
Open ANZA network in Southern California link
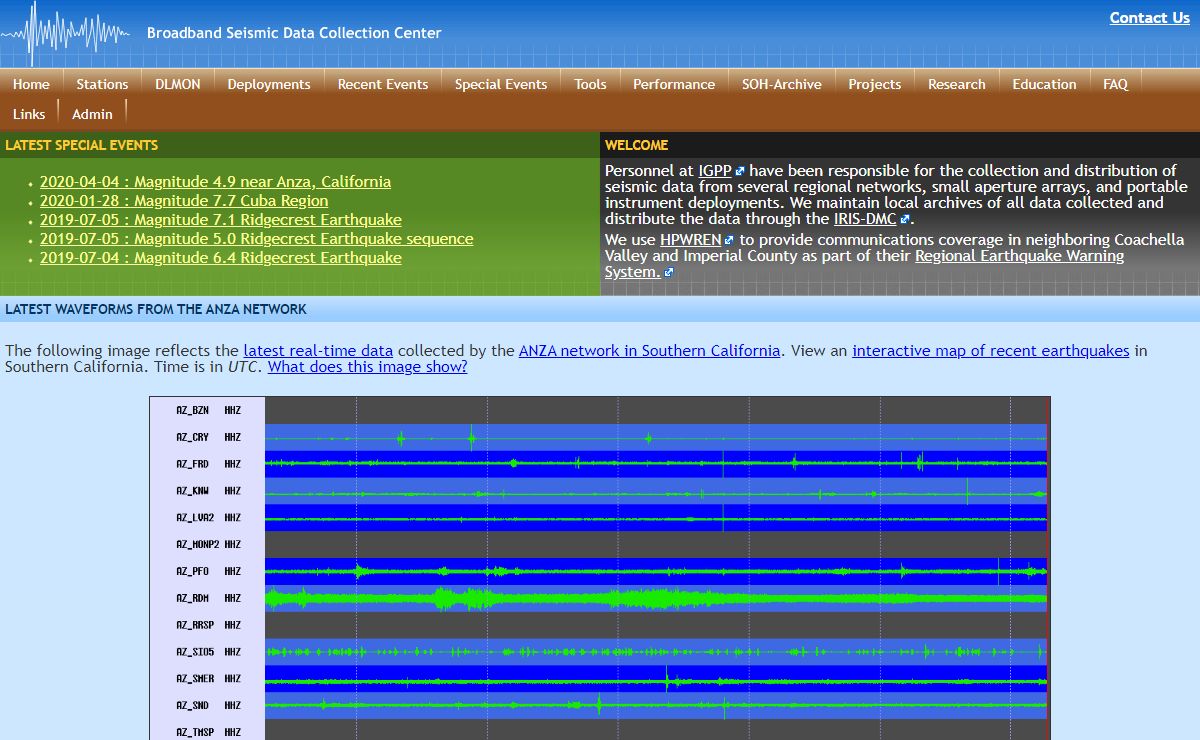tap(649, 351)
